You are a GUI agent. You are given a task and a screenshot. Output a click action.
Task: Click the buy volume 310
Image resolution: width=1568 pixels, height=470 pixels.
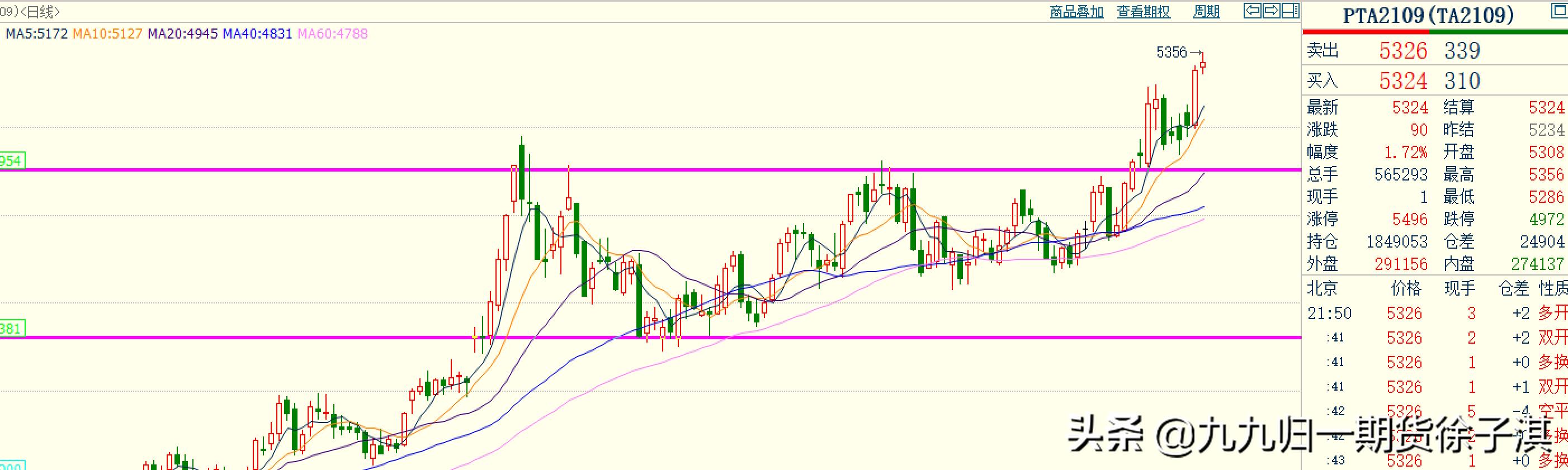1462,81
